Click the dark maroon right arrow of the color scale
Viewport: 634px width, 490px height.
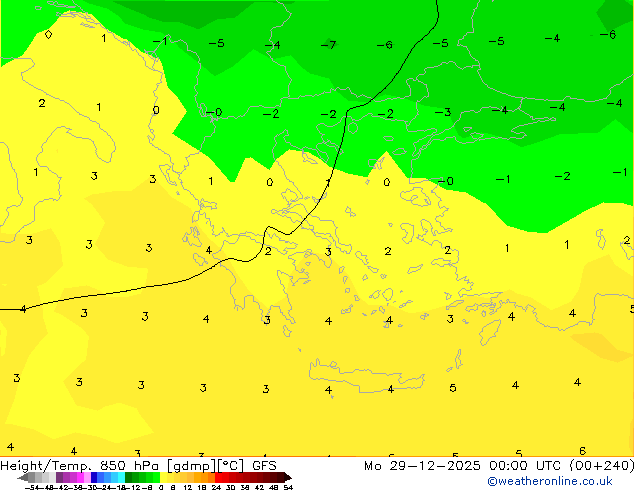click(x=288, y=477)
